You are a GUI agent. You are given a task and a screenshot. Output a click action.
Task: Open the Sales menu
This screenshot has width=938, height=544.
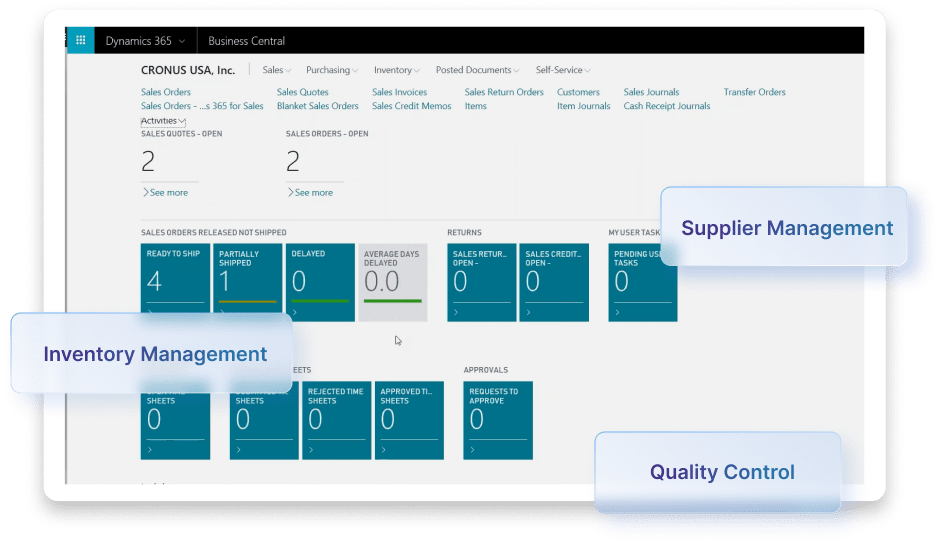point(276,70)
